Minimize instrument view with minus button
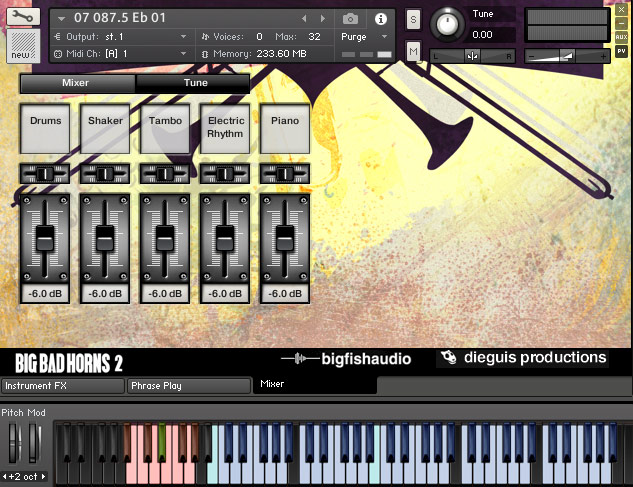 (621, 23)
